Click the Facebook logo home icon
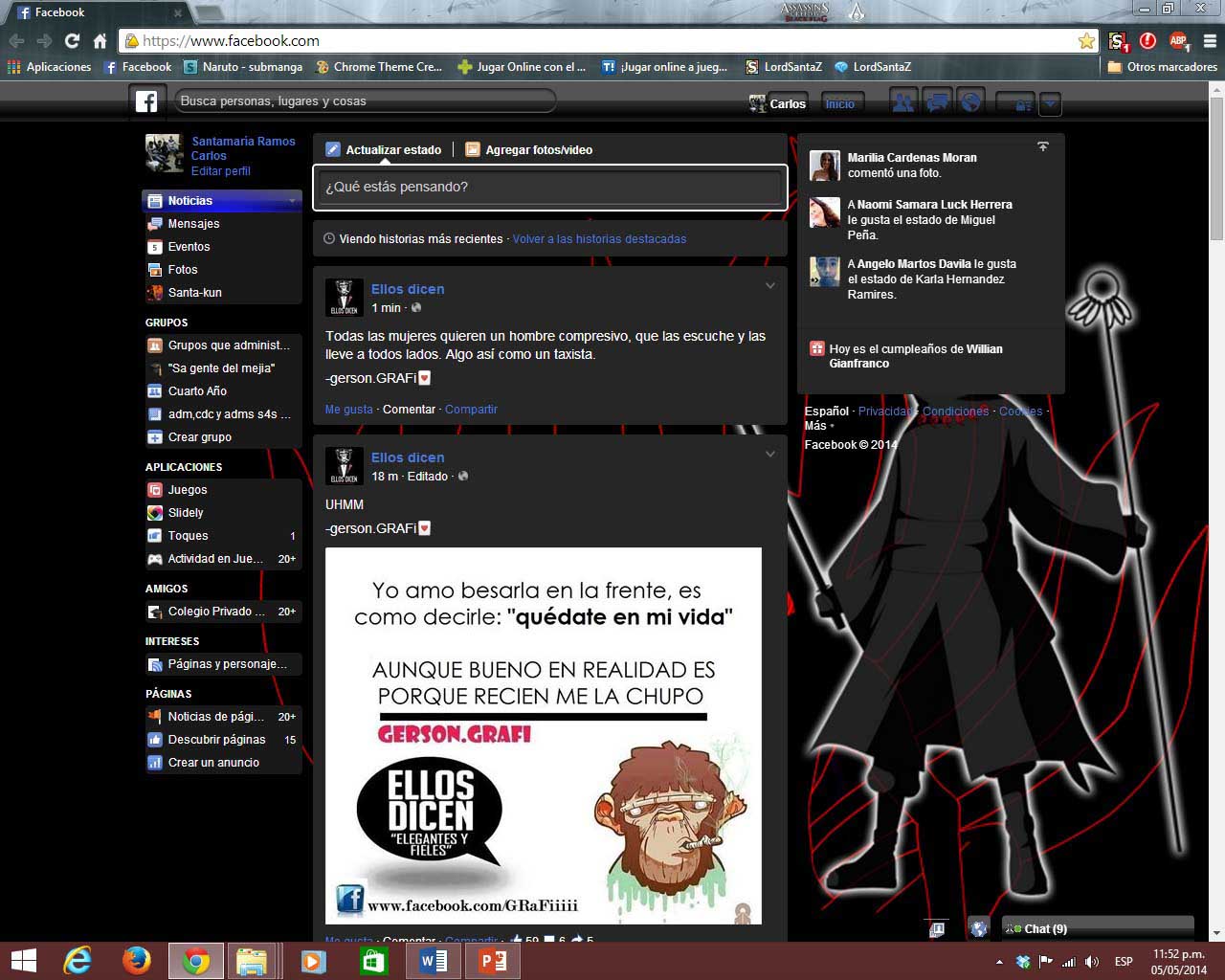 145,101
